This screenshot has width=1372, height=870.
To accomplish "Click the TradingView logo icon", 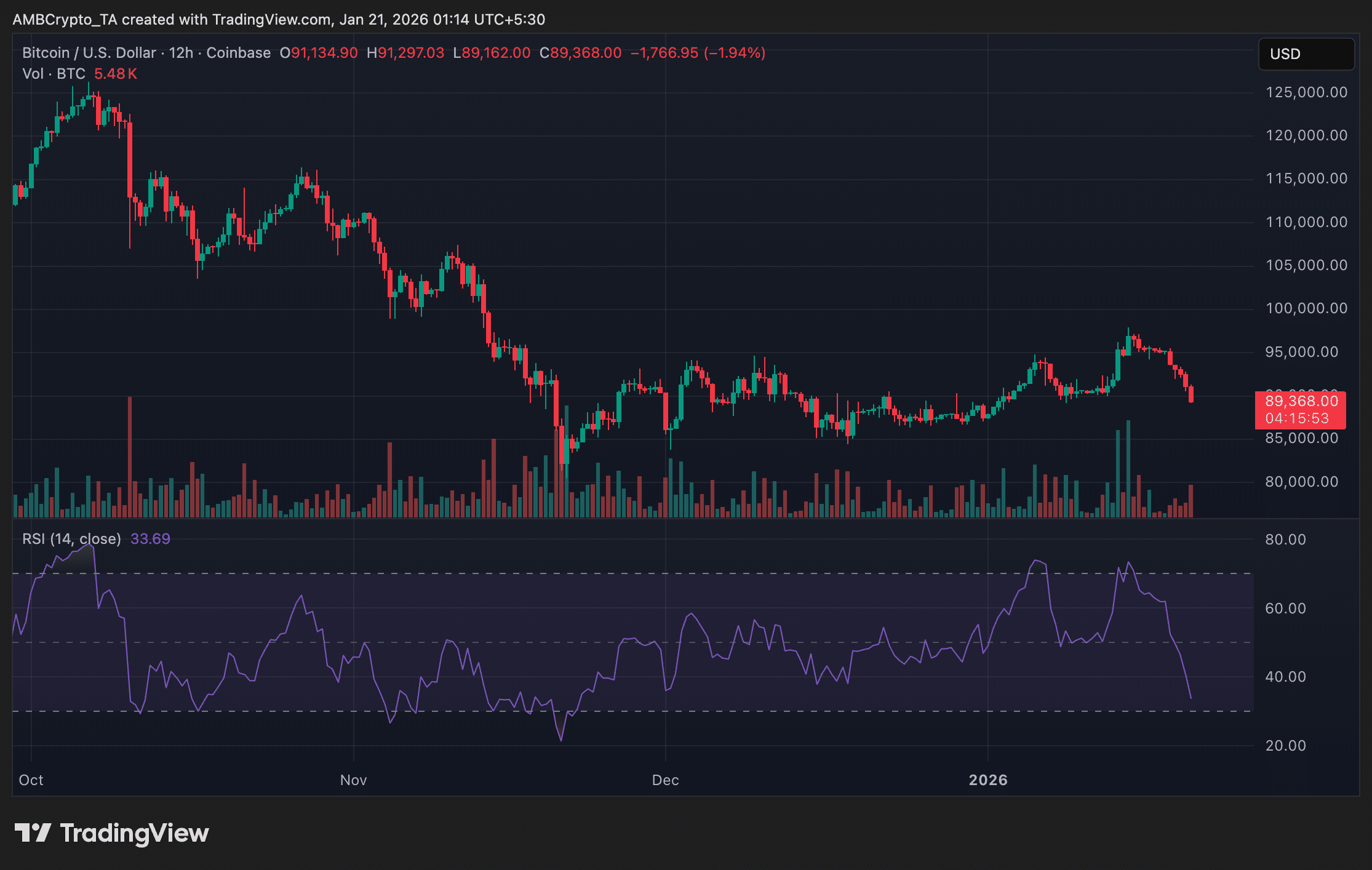I will pyautogui.click(x=33, y=833).
